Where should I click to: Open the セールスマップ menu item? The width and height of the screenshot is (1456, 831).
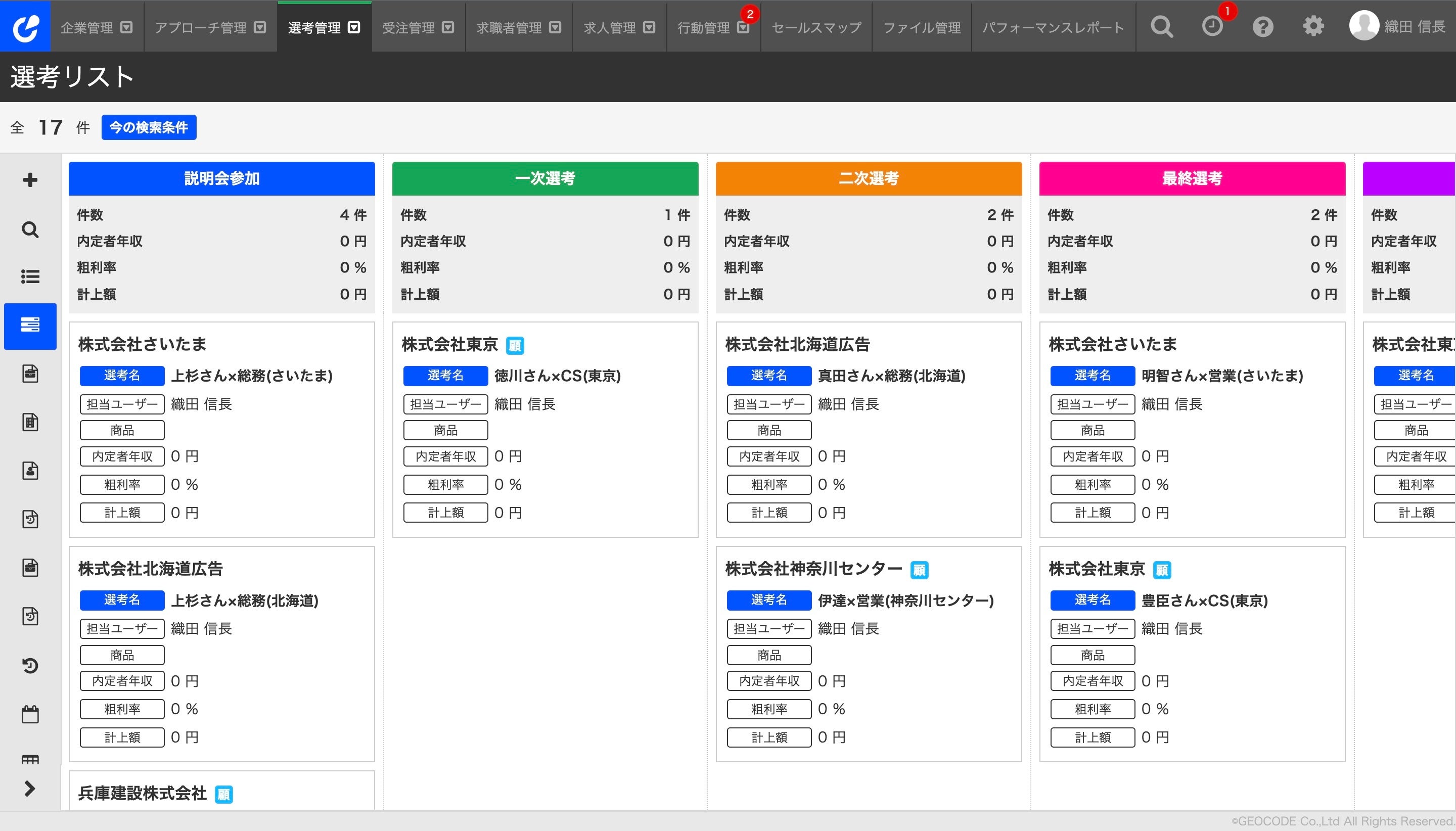tap(816, 27)
